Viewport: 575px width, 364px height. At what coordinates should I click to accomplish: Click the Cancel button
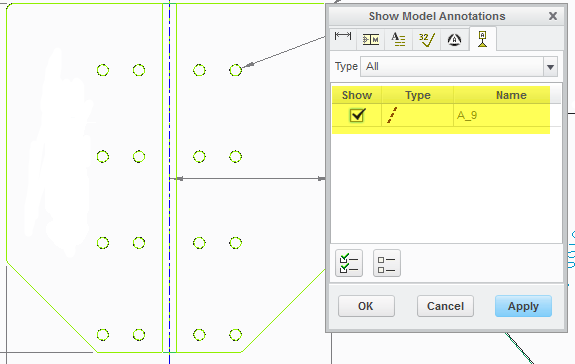(445, 306)
